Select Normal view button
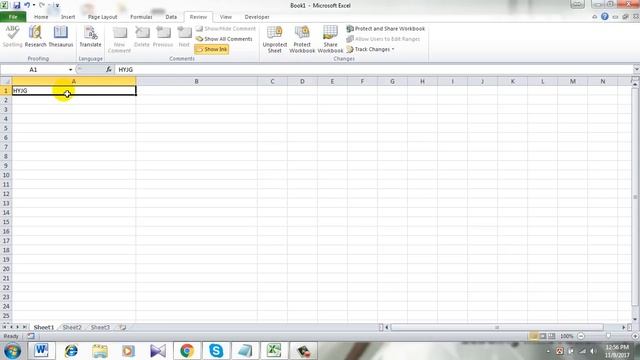This screenshot has width=640, height=360. [x=533, y=336]
